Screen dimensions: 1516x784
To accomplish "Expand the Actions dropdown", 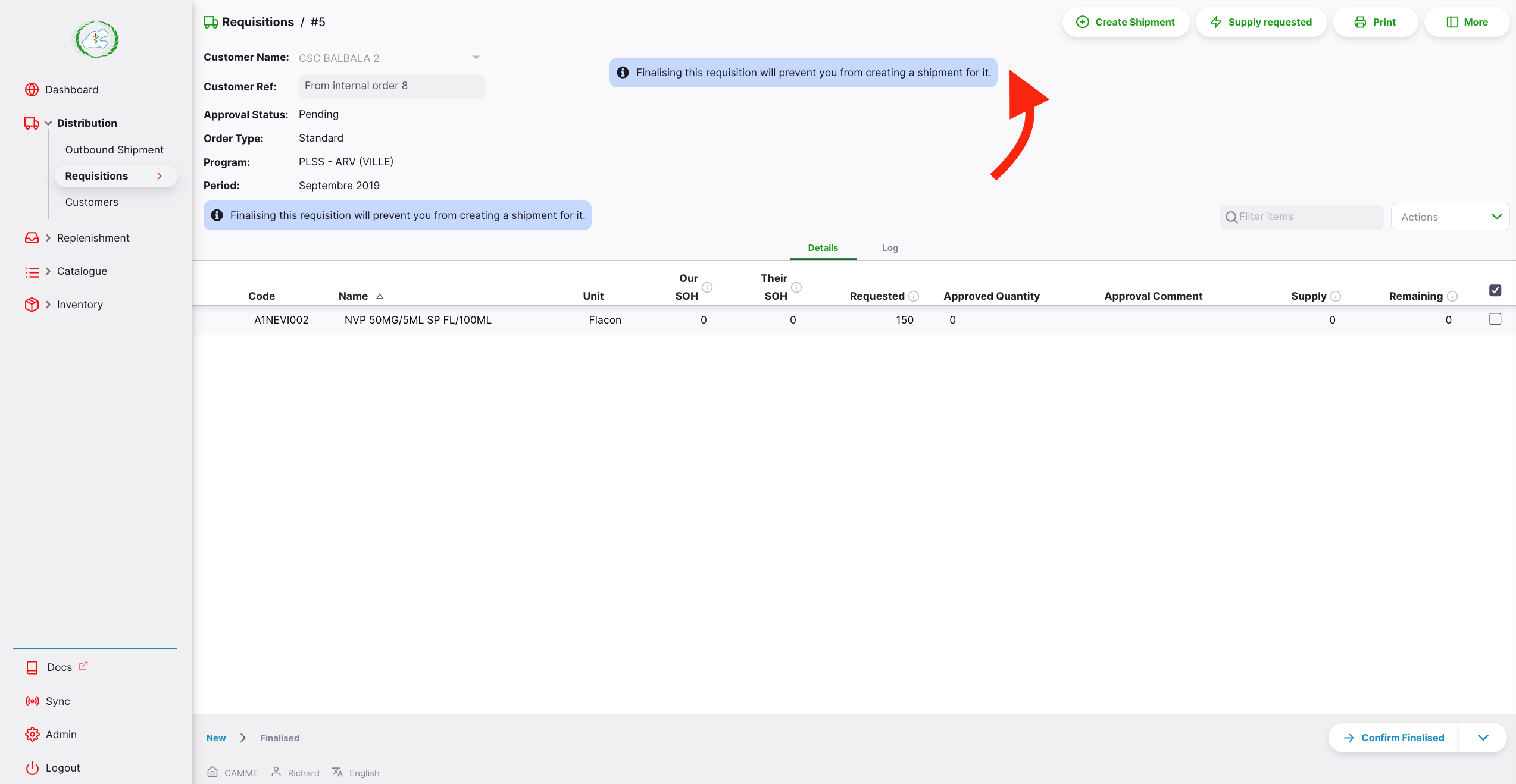I will (1450, 217).
